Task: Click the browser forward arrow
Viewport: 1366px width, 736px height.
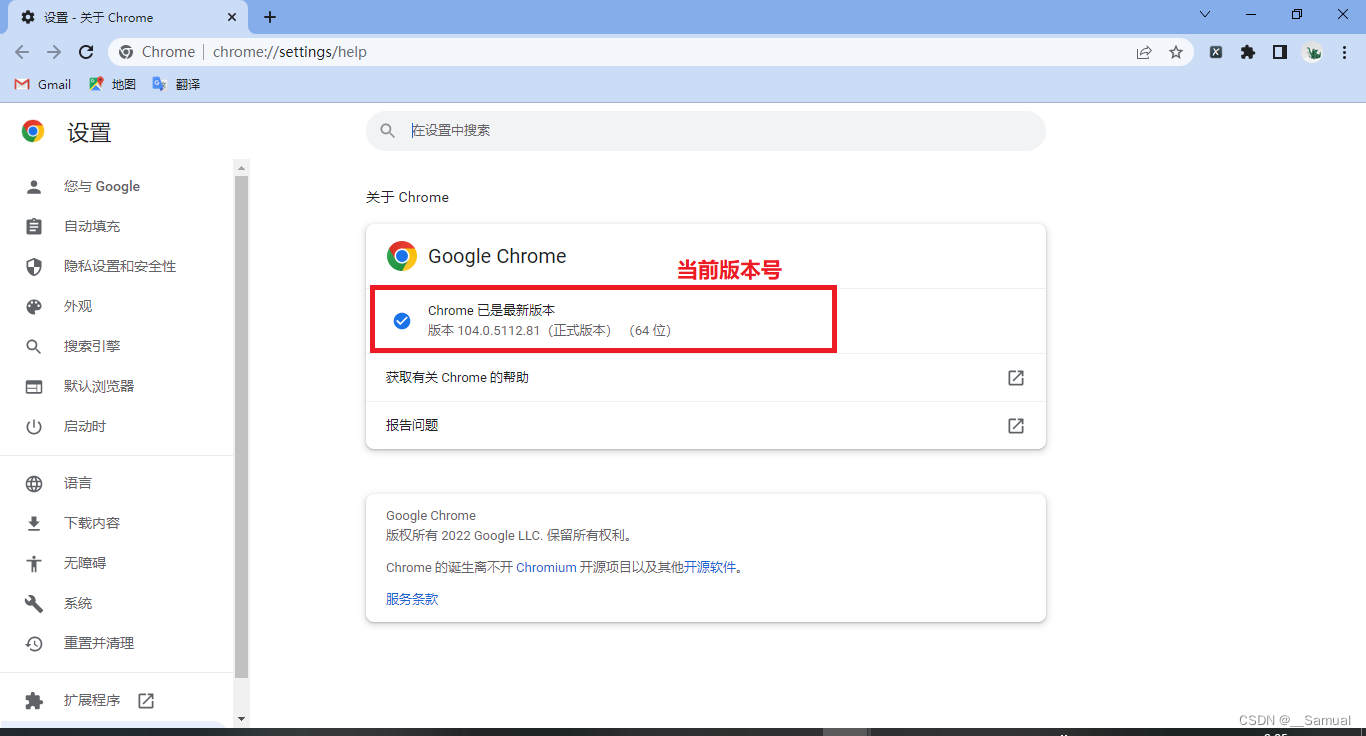Action: pos(54,52)
